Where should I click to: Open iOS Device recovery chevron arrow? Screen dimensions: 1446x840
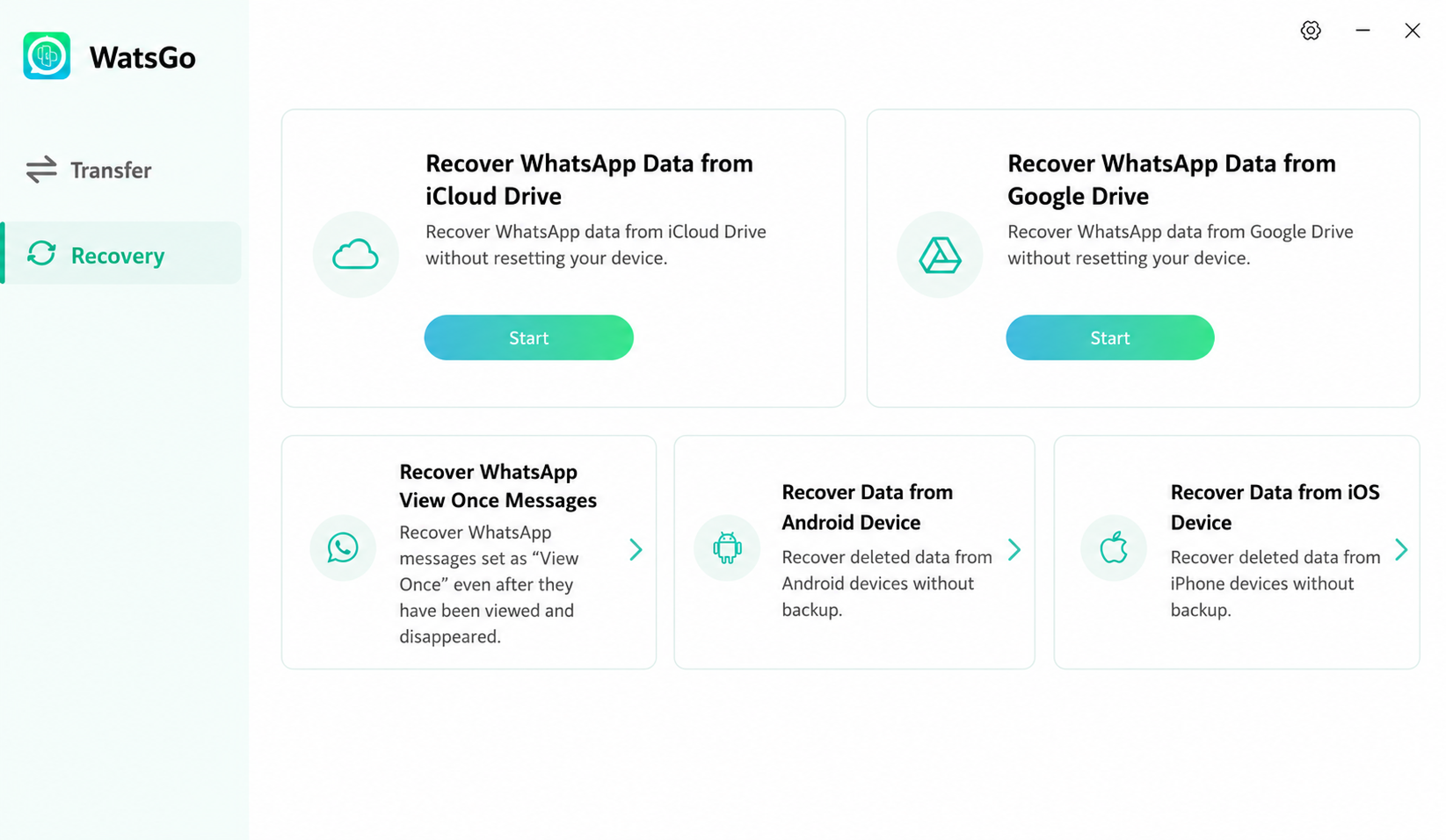coord(1402,550)
